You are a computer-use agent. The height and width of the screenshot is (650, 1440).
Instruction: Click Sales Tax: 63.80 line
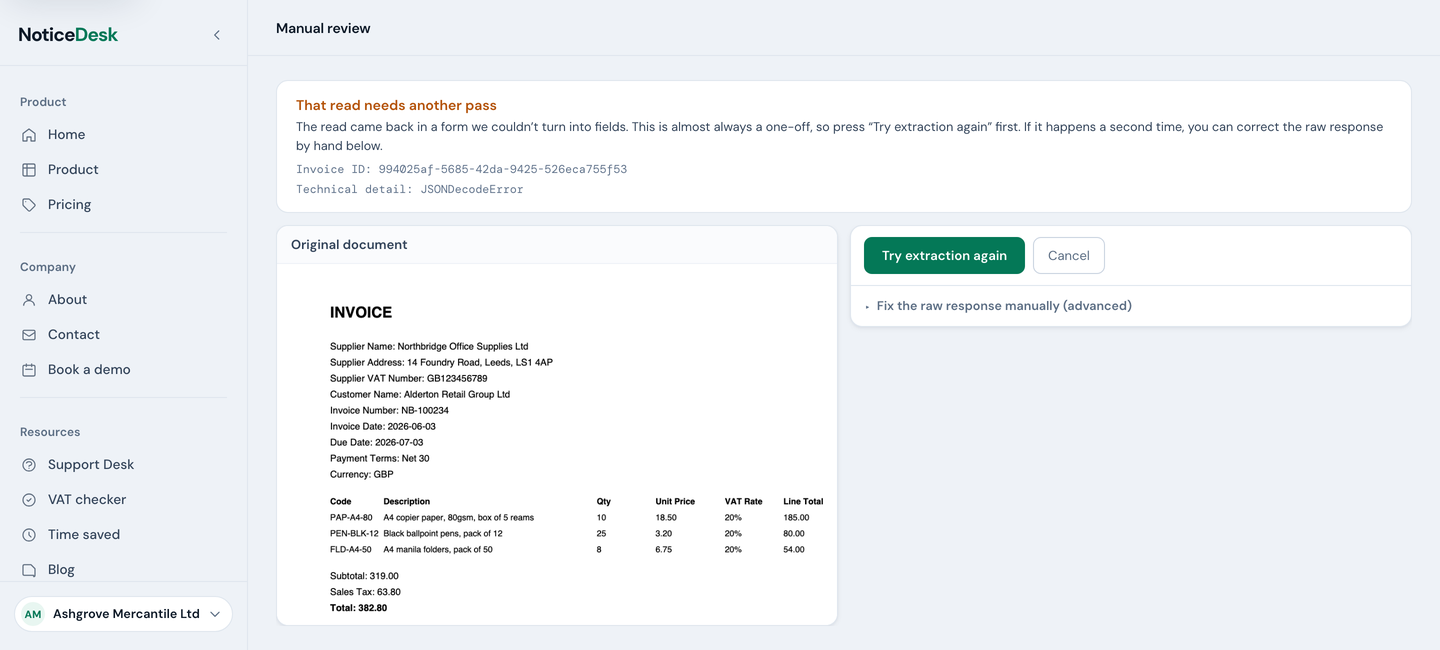coord(365,592)
